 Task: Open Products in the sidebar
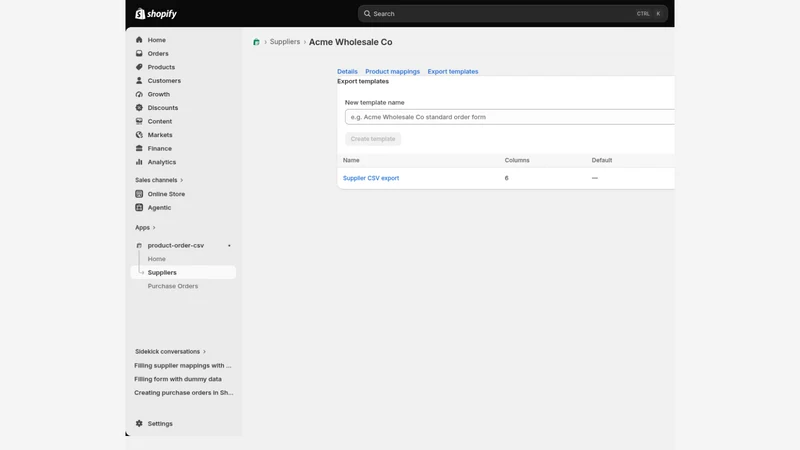point(161,67)
